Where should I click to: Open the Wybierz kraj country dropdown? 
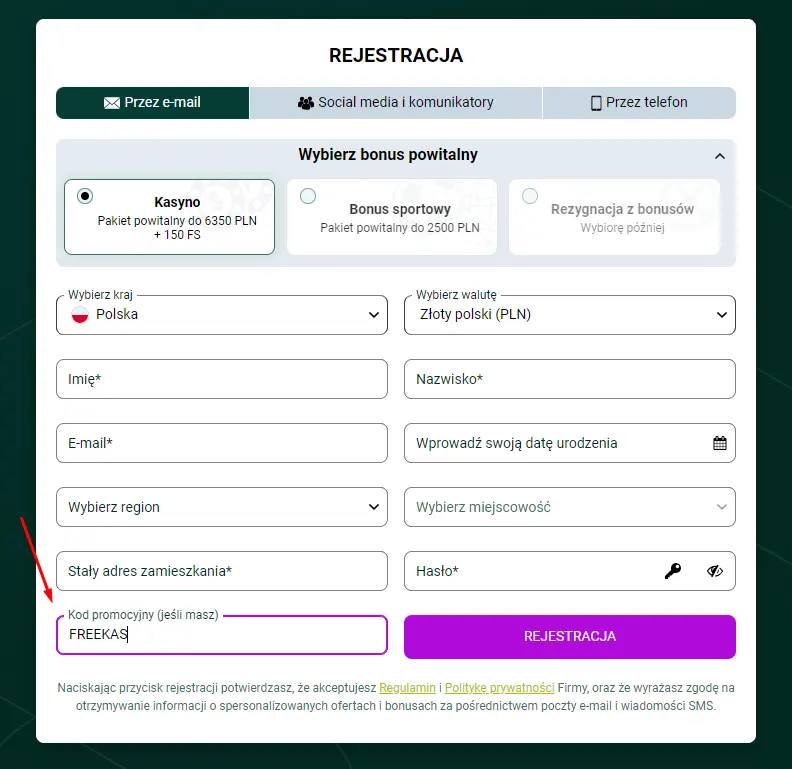[x=222, y=315]
